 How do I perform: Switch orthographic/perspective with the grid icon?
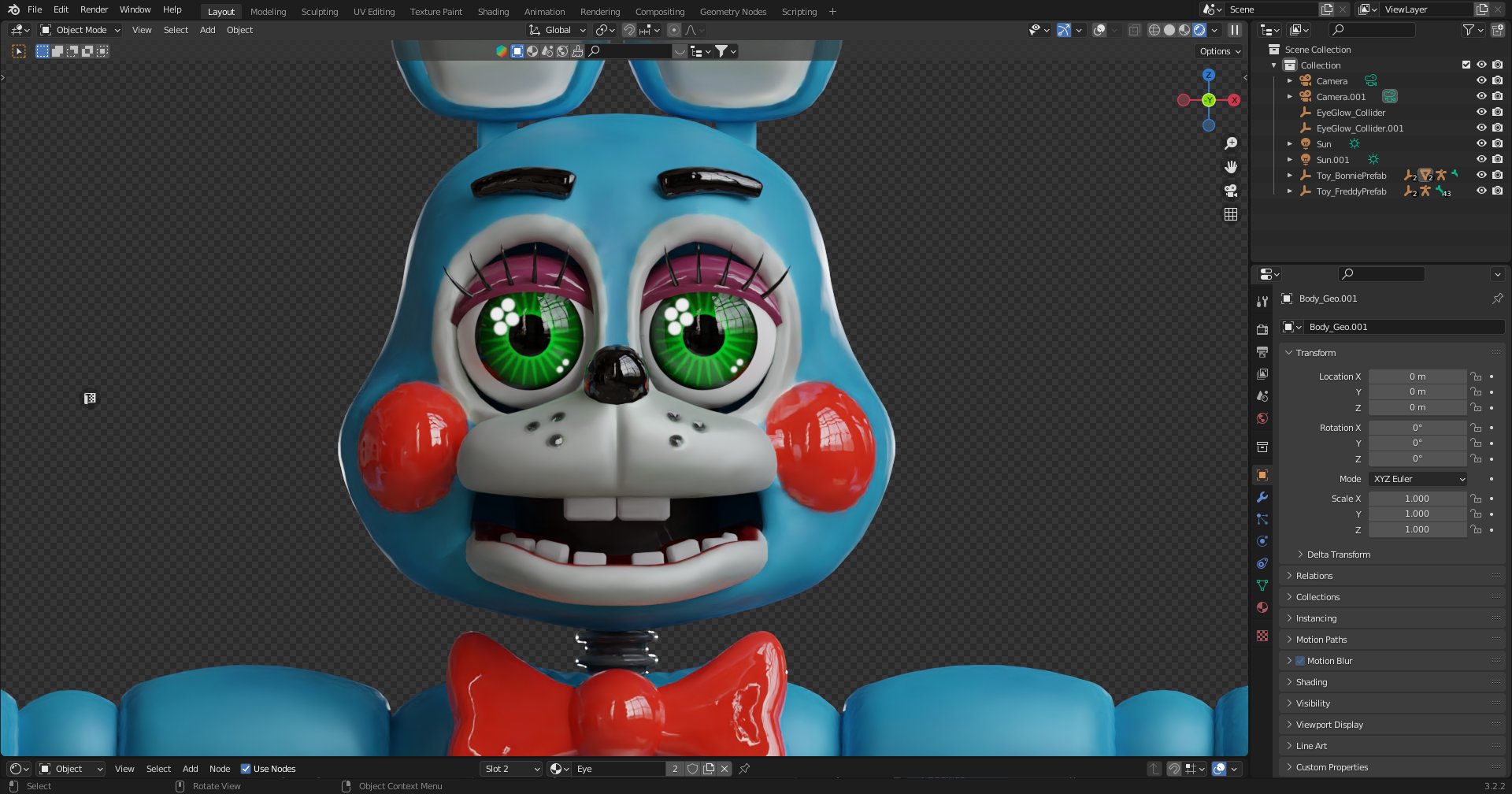(x=1231, y=214)
